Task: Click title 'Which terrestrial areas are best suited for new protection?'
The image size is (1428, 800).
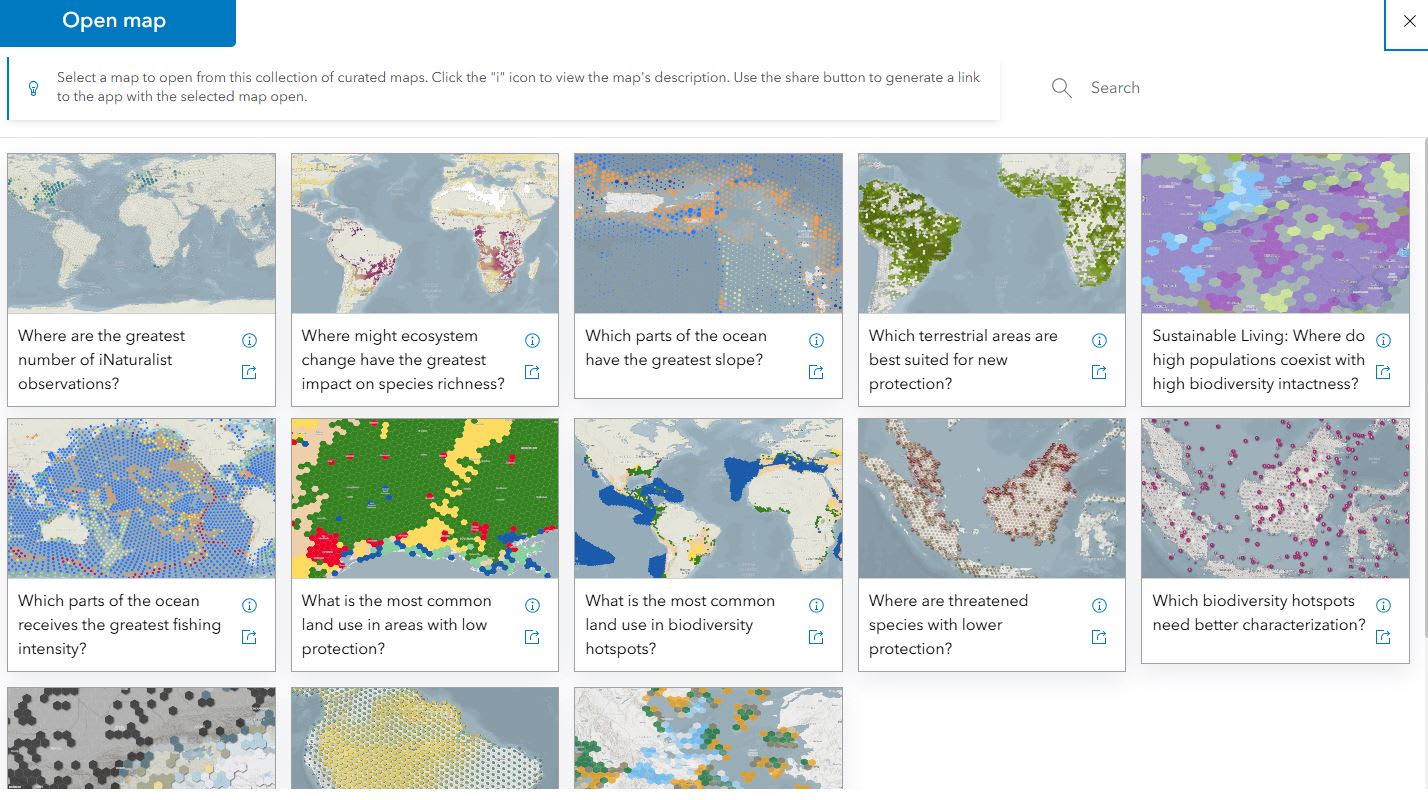Action: pyautogui.click(x=963, y=360)
